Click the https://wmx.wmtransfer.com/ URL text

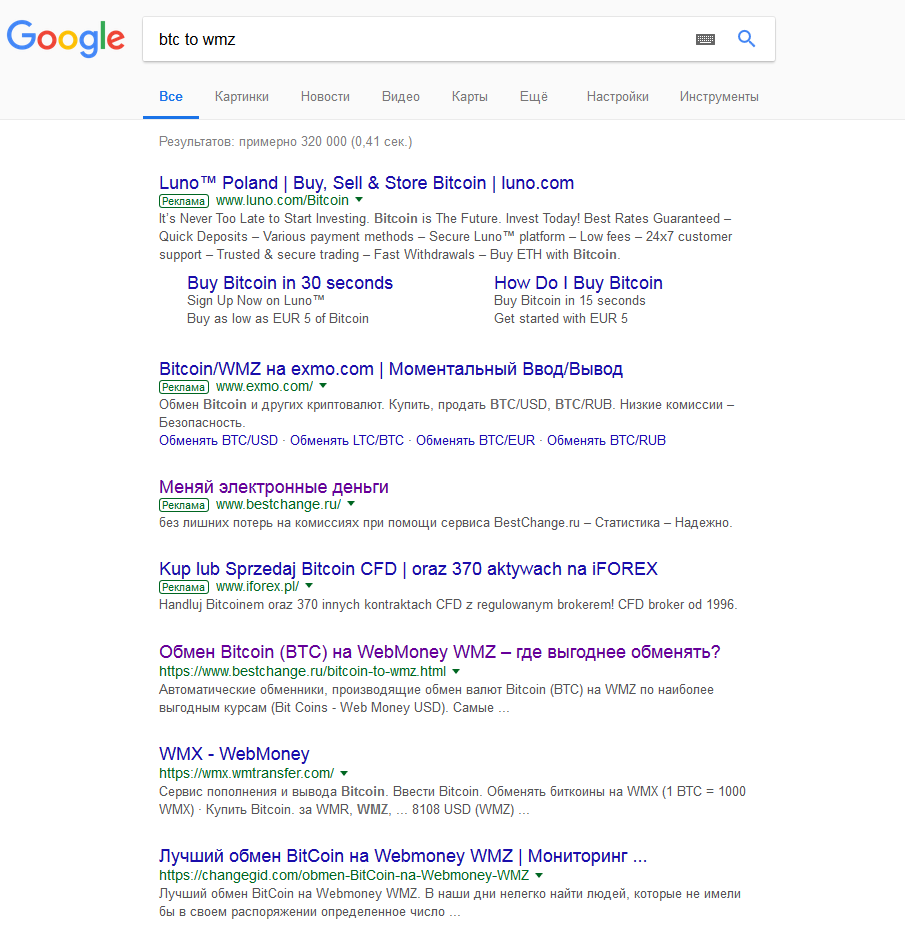(x=246, y=774)
